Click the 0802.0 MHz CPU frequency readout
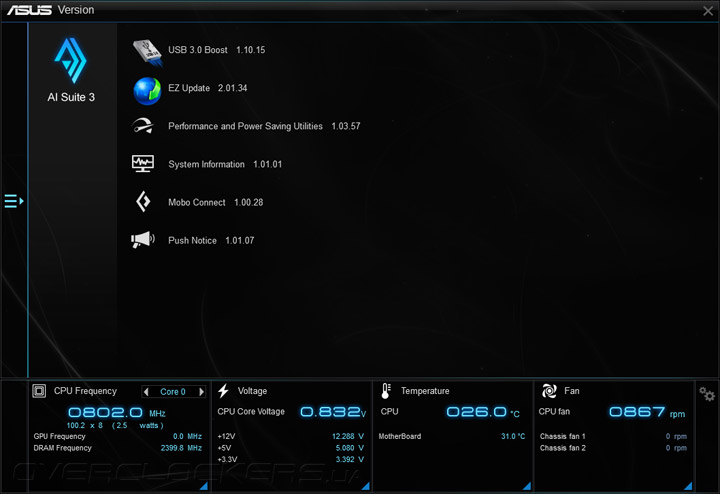This screenshot has width=720, height=494. pyautogui.click(x=117, y=412)
